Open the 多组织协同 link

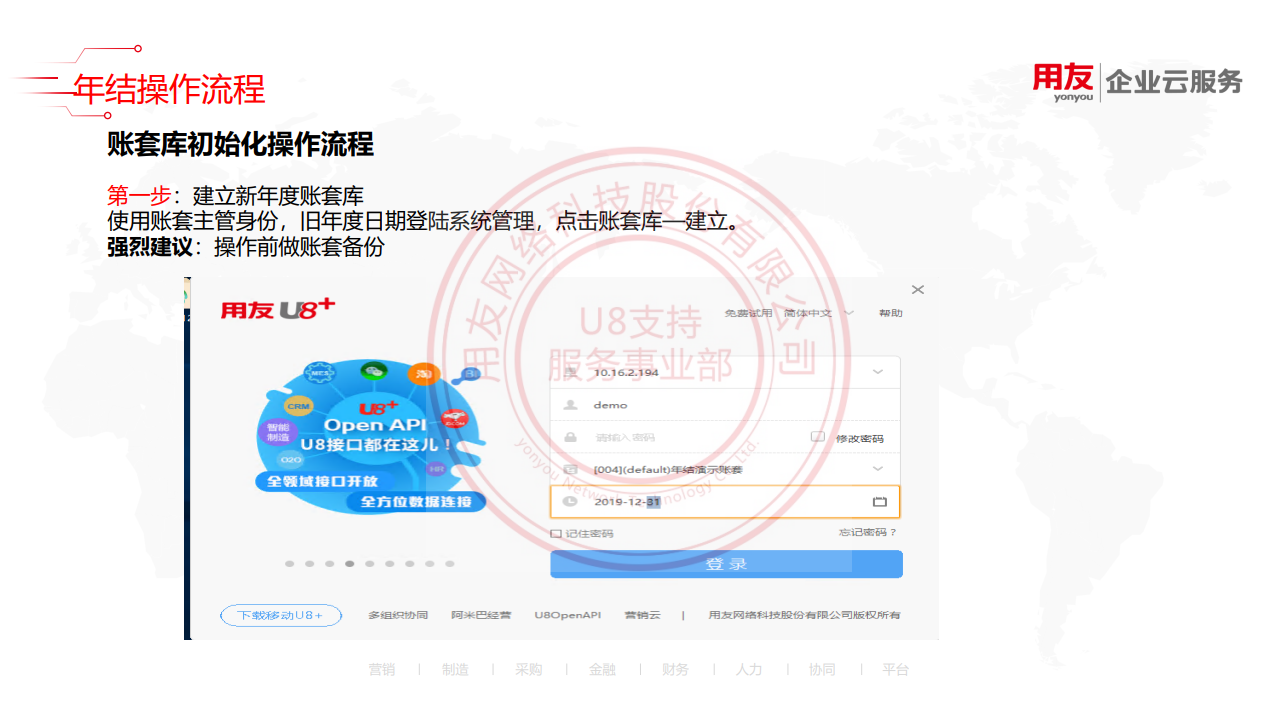398,615
